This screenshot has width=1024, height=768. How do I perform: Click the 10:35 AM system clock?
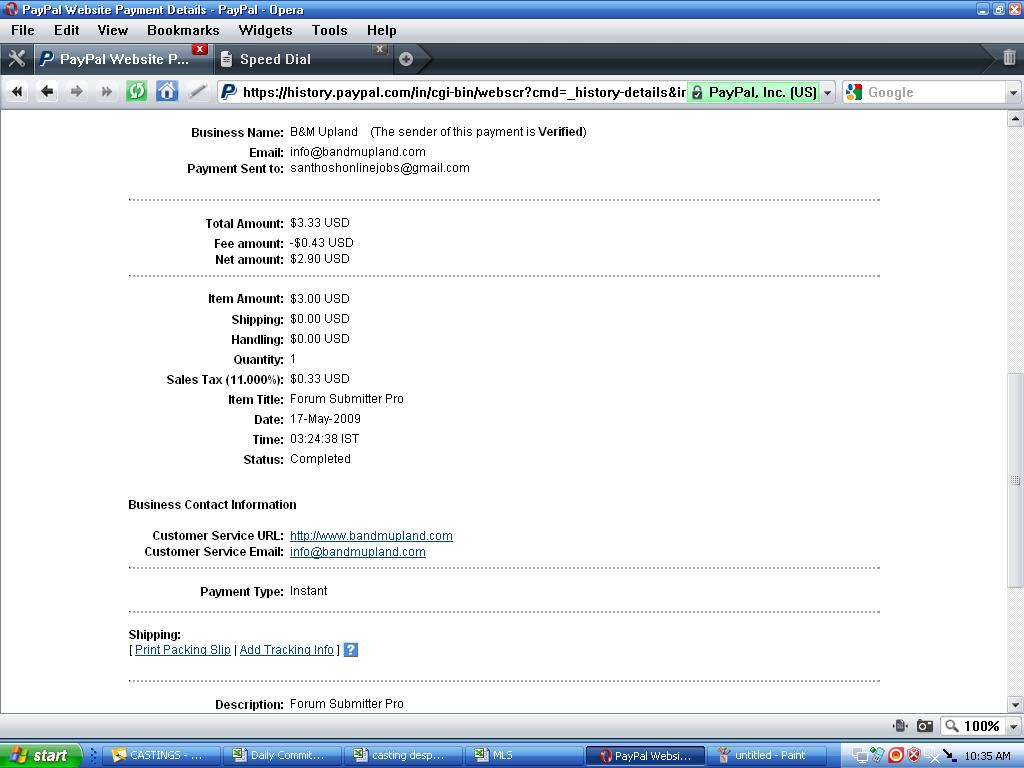987,756
